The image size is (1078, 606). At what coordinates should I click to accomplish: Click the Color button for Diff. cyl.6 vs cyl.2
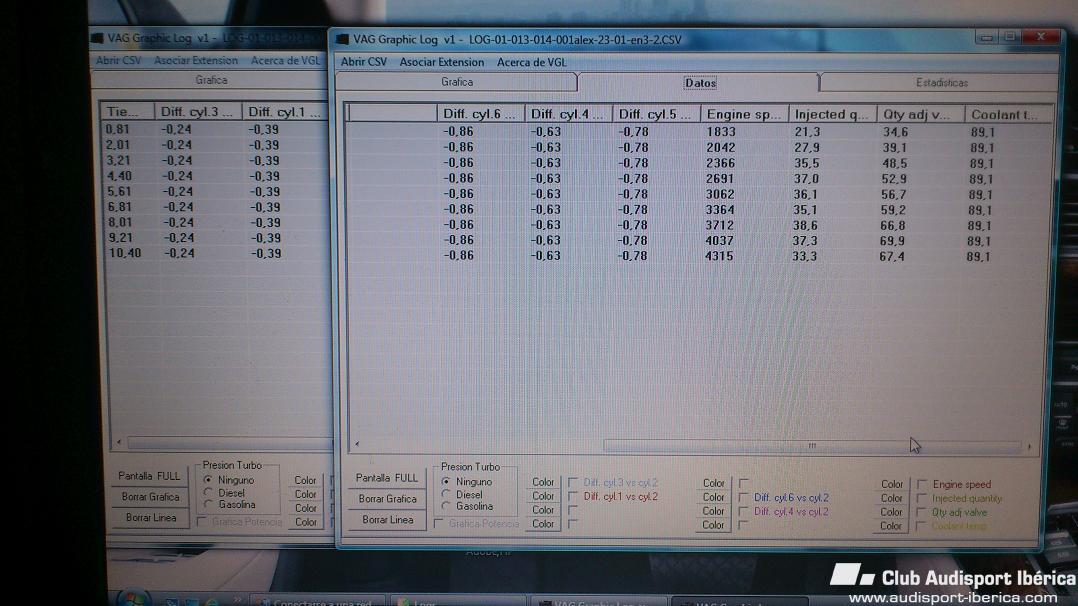pos(713,497)
